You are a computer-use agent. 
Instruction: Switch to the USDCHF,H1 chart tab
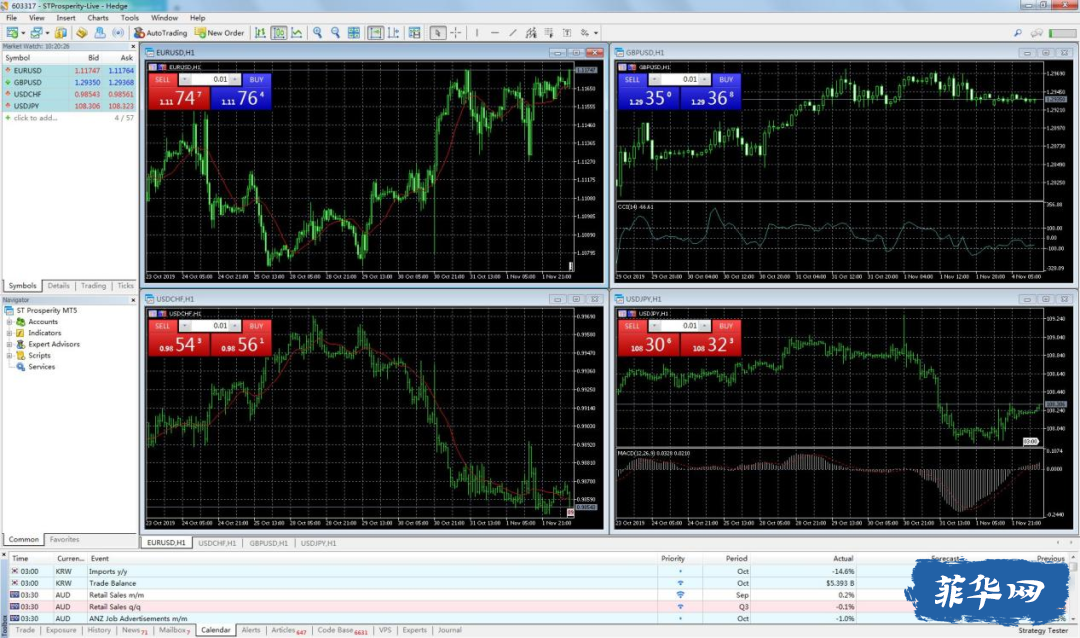[217, 543]
